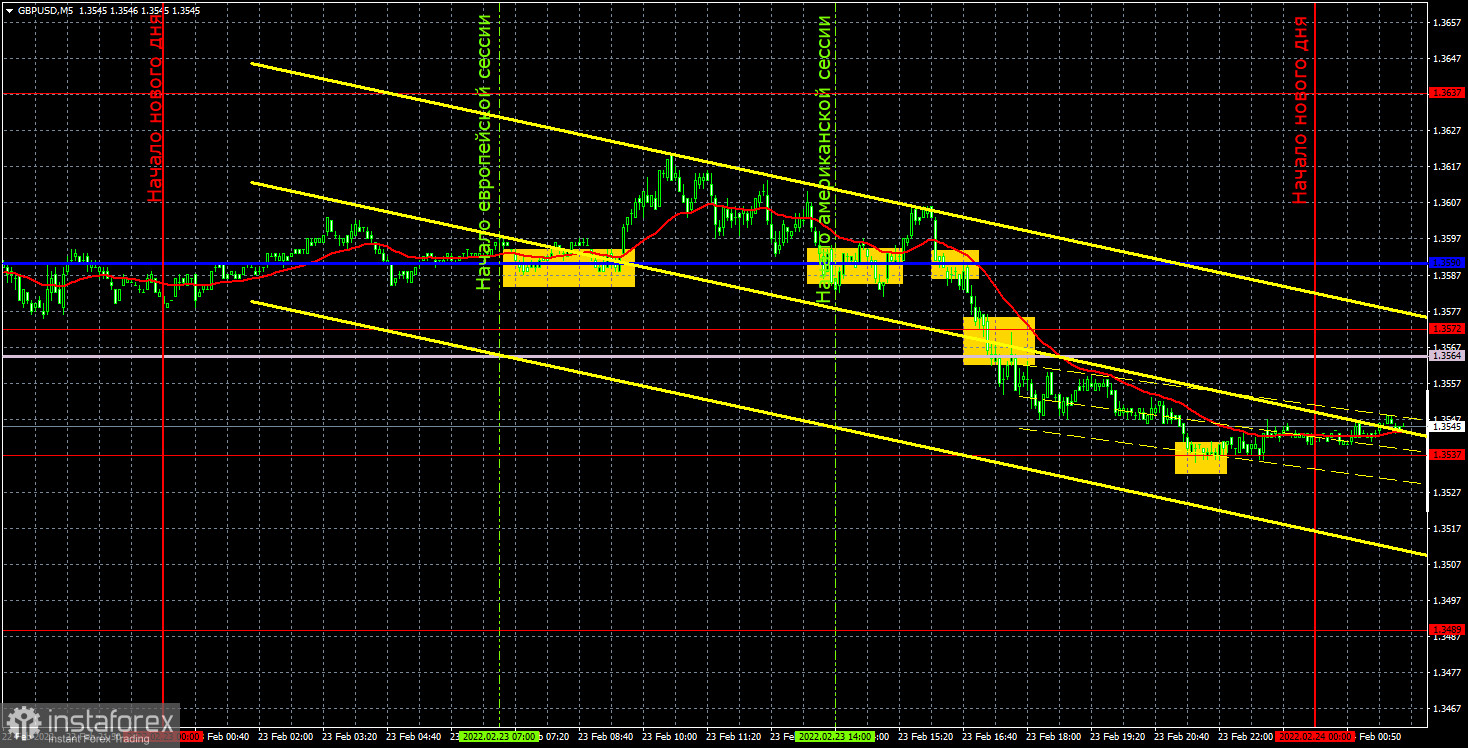Viewport: 1468px width, 748px height.
Task: Click the chart shift triangle beside GBPUSD title
Action: (9, 10)
